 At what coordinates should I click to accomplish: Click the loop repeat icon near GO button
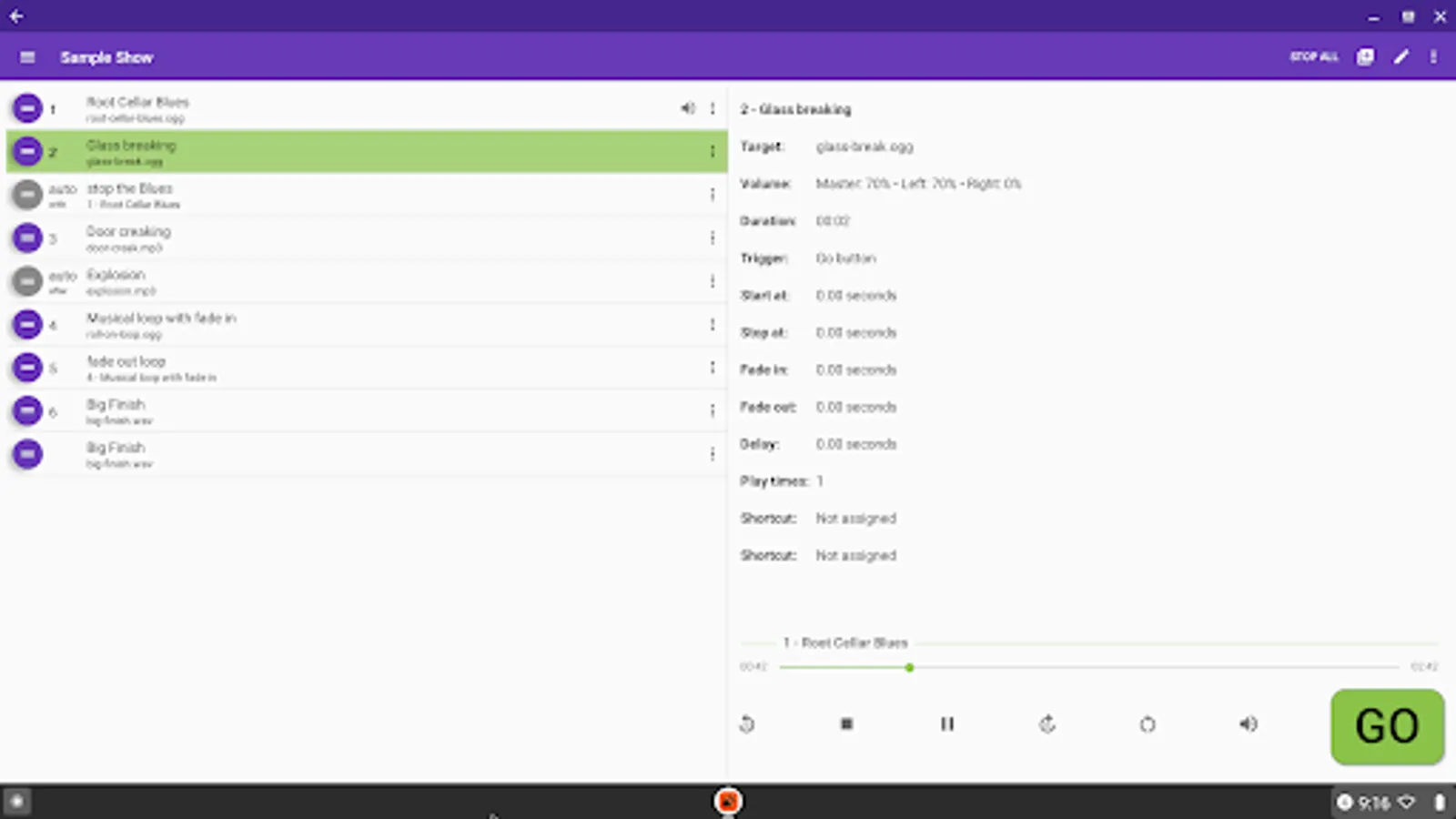point(1148,724)
